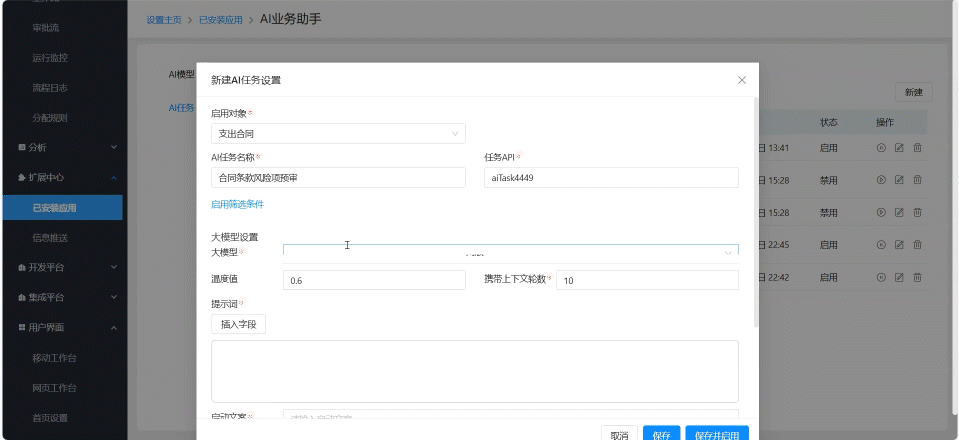
Task: Open the 大模型 selection dropdown
Action: [510, 253]
